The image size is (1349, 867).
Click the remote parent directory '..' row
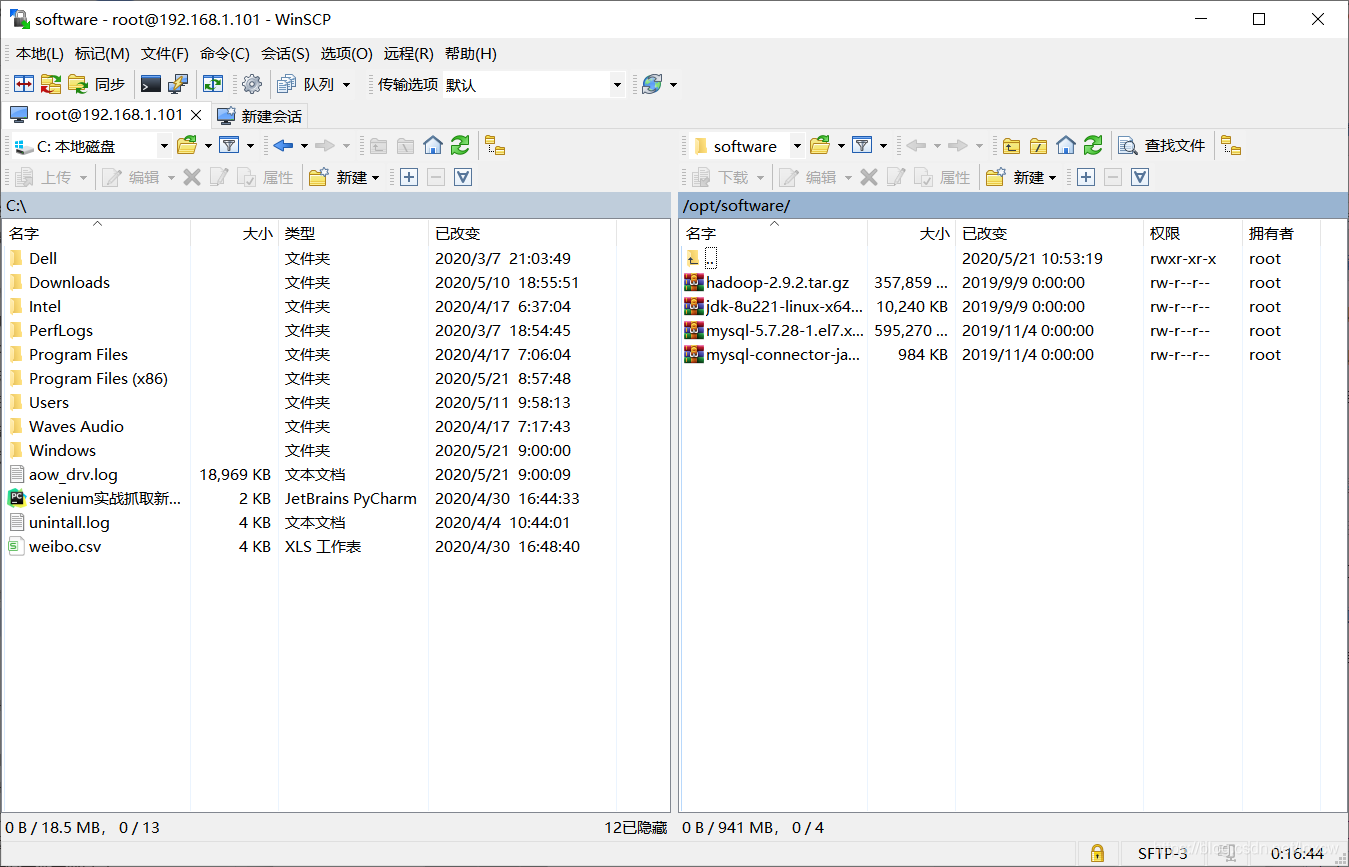click(x=711, y=259)
